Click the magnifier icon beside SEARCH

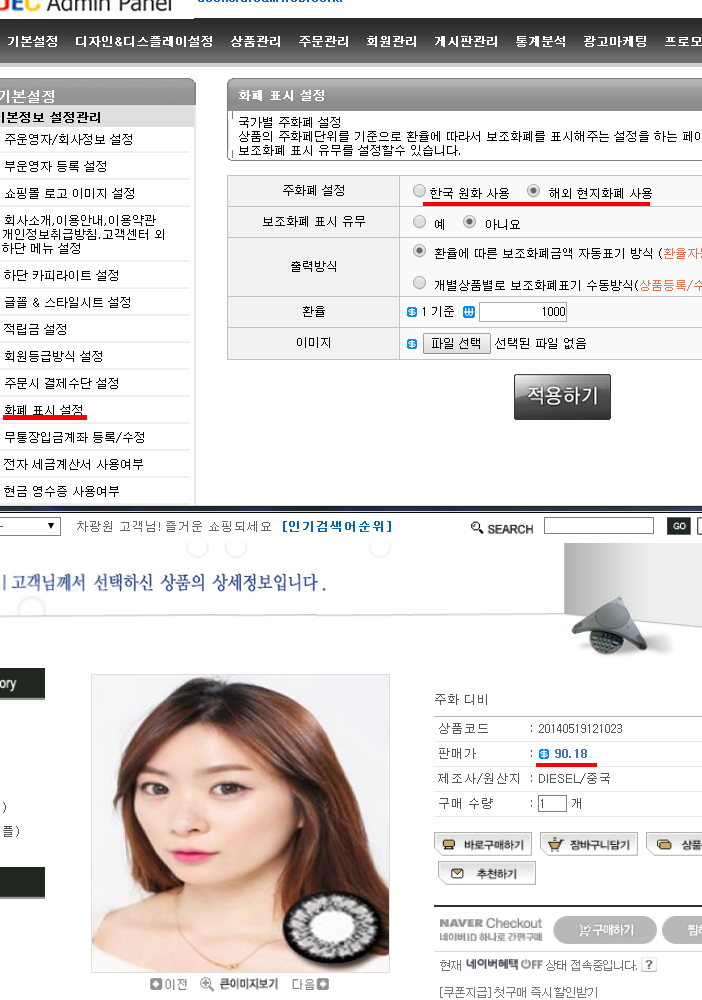(x=476, y=527)
